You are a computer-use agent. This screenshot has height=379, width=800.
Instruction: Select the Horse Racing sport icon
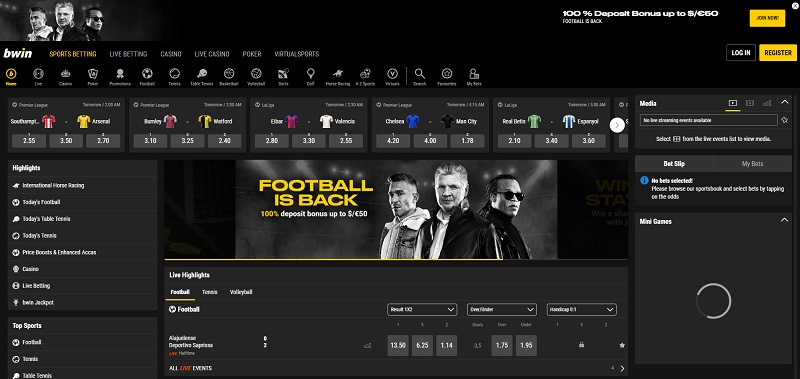point(338,77)
